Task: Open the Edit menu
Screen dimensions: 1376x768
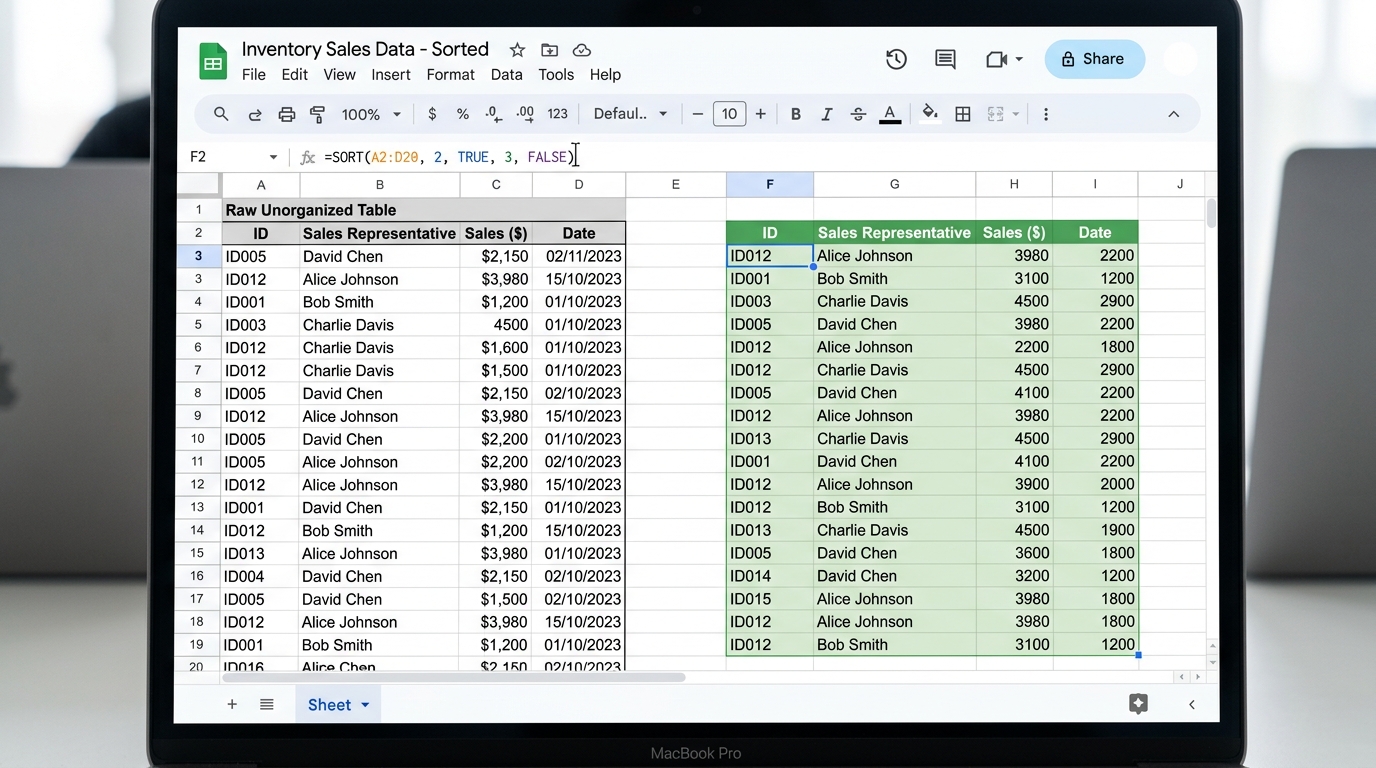Action: (295, 74)
